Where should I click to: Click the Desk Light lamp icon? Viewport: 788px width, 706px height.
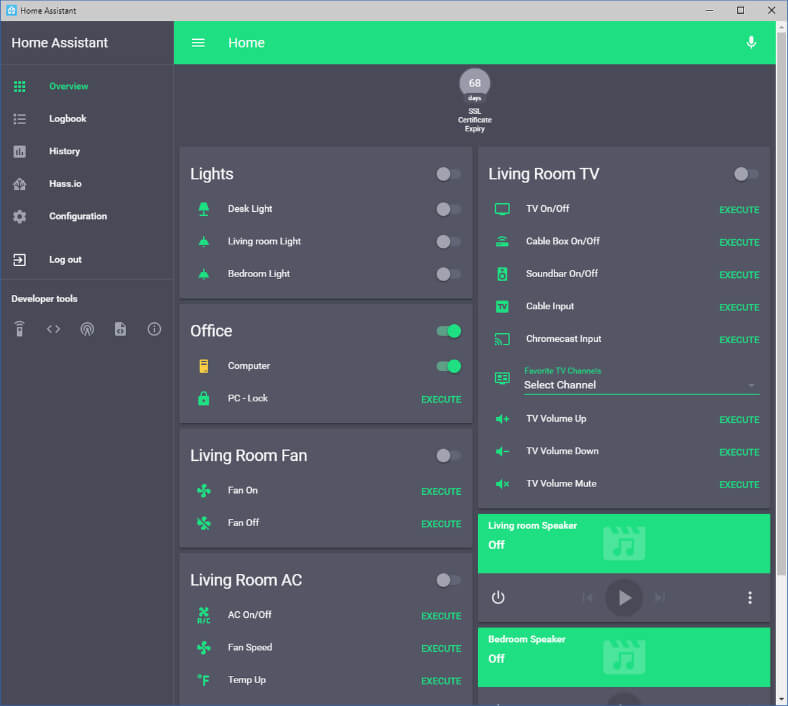tap(204, 209)
